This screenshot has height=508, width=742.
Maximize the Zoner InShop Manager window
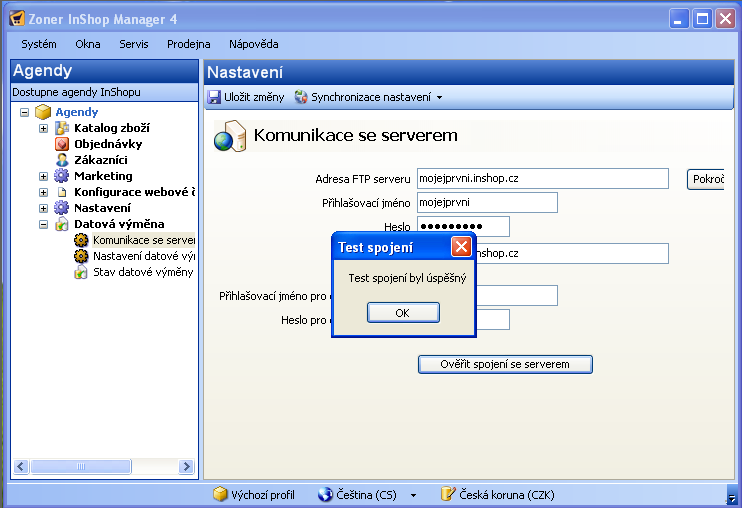click(x=702, y=19)
